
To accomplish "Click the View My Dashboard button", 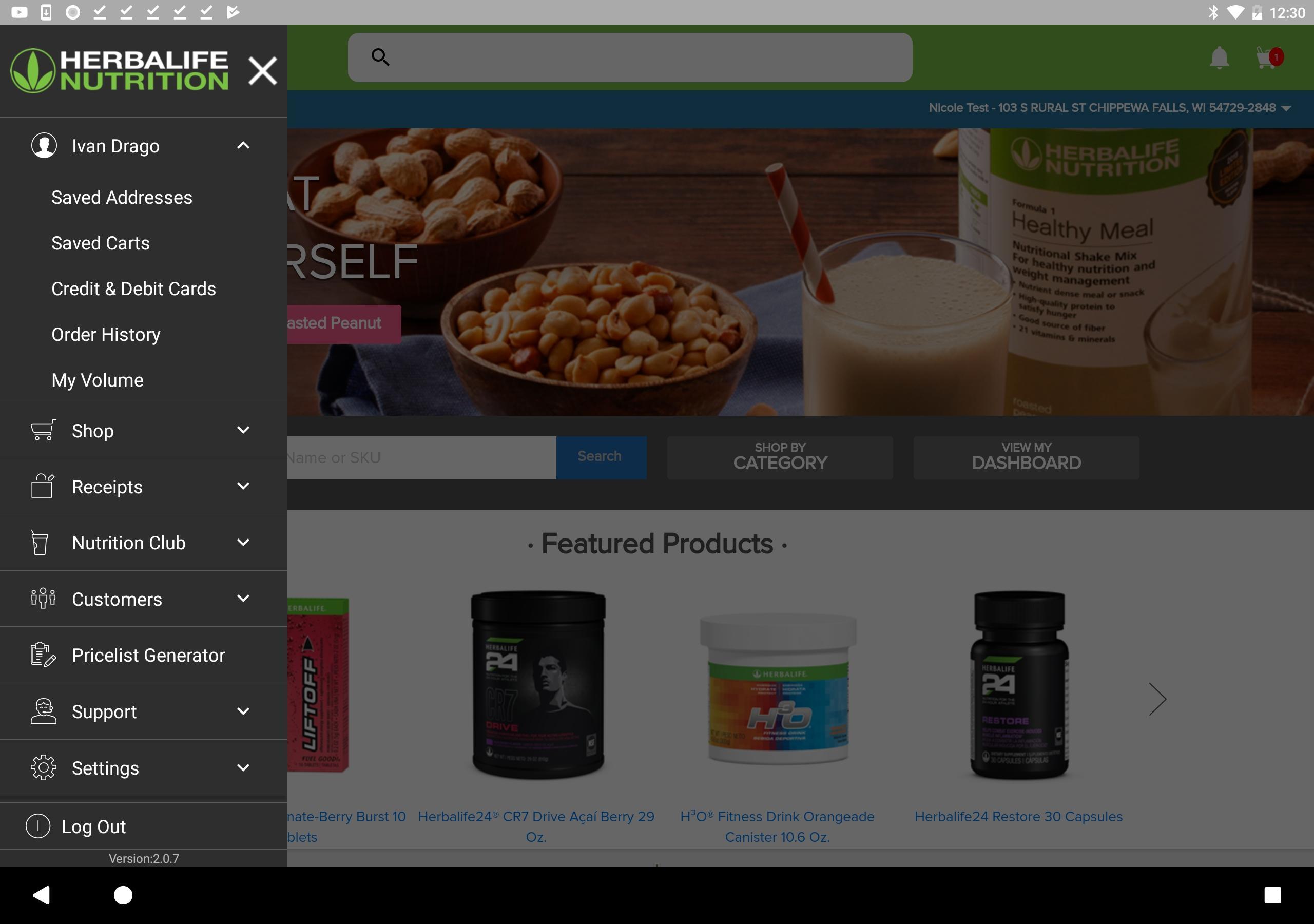I will pos(1027,457).
